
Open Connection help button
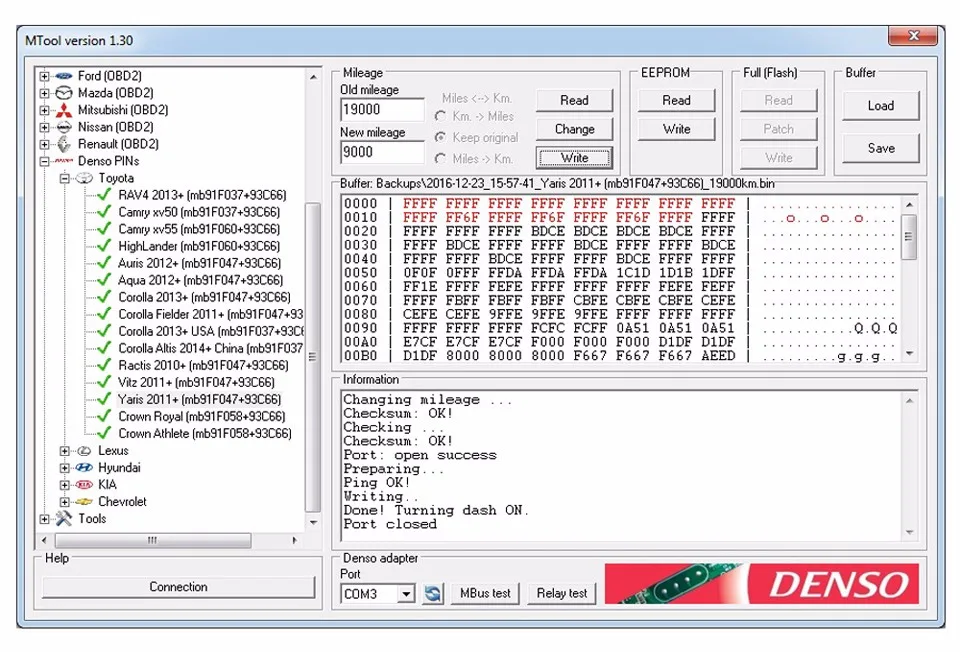pyautogui.click(x=178, y=586)
